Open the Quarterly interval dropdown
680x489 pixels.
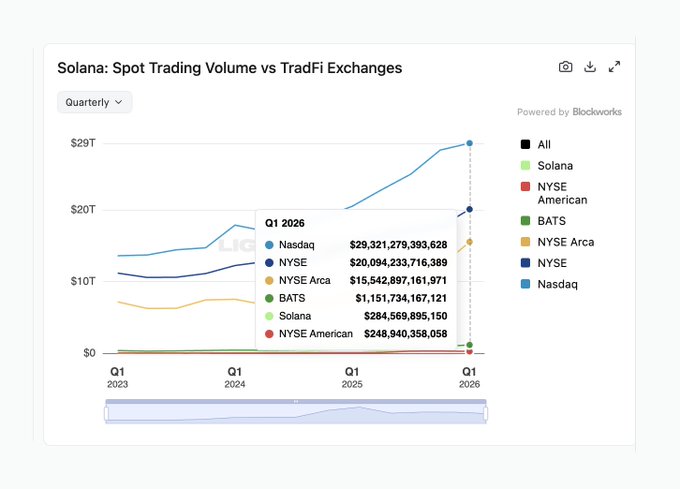(94, 102)
